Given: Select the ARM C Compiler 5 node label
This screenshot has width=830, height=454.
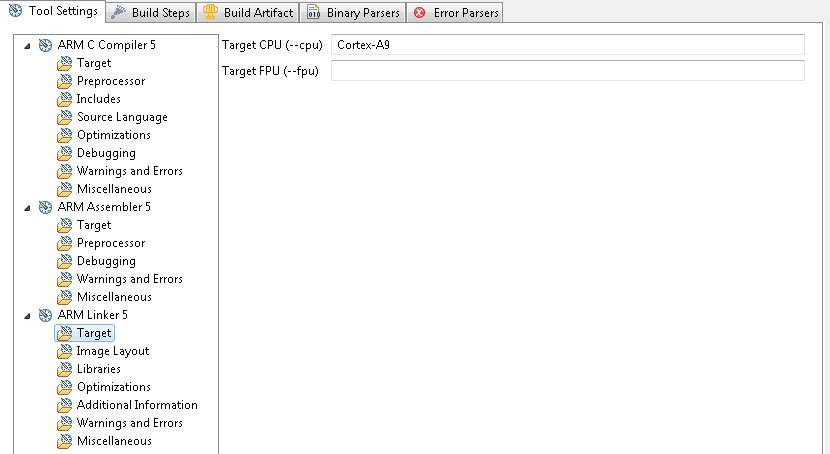Looking at the screenshot, I should pos(106,45).
